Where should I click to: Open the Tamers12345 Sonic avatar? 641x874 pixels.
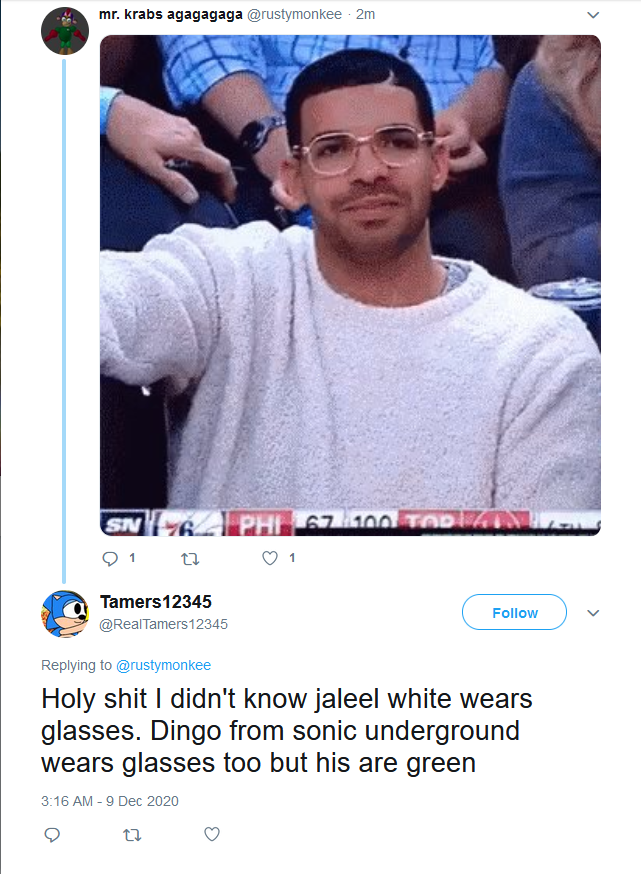click(x=65, y=614)
